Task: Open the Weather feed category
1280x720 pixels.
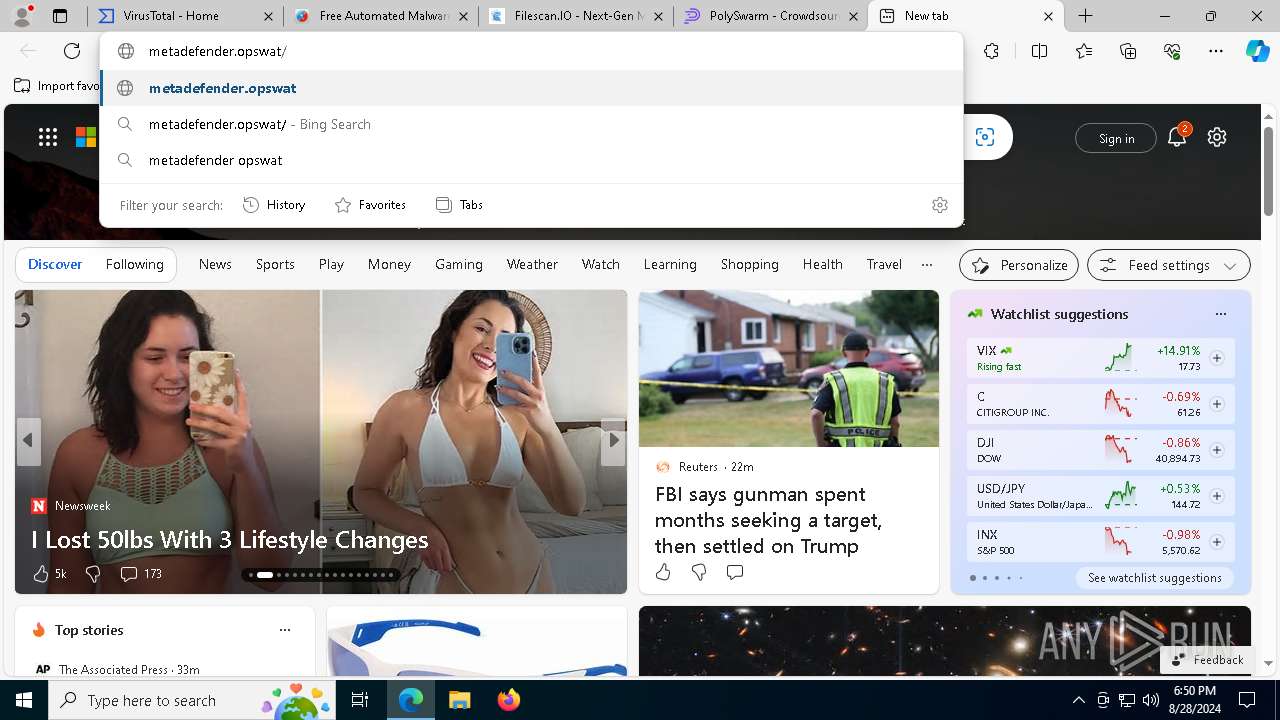Action: pyautogui.click(x=532, y=264)
